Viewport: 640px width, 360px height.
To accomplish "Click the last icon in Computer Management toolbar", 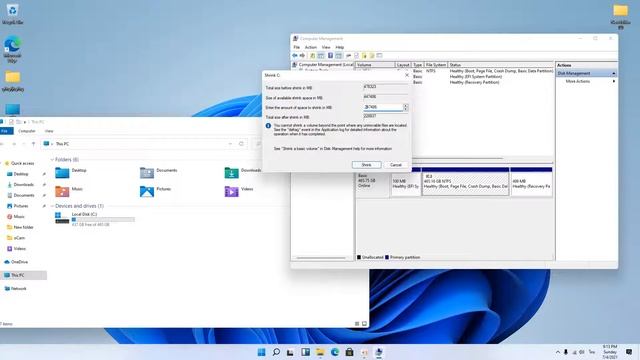I will pos(380,56).
